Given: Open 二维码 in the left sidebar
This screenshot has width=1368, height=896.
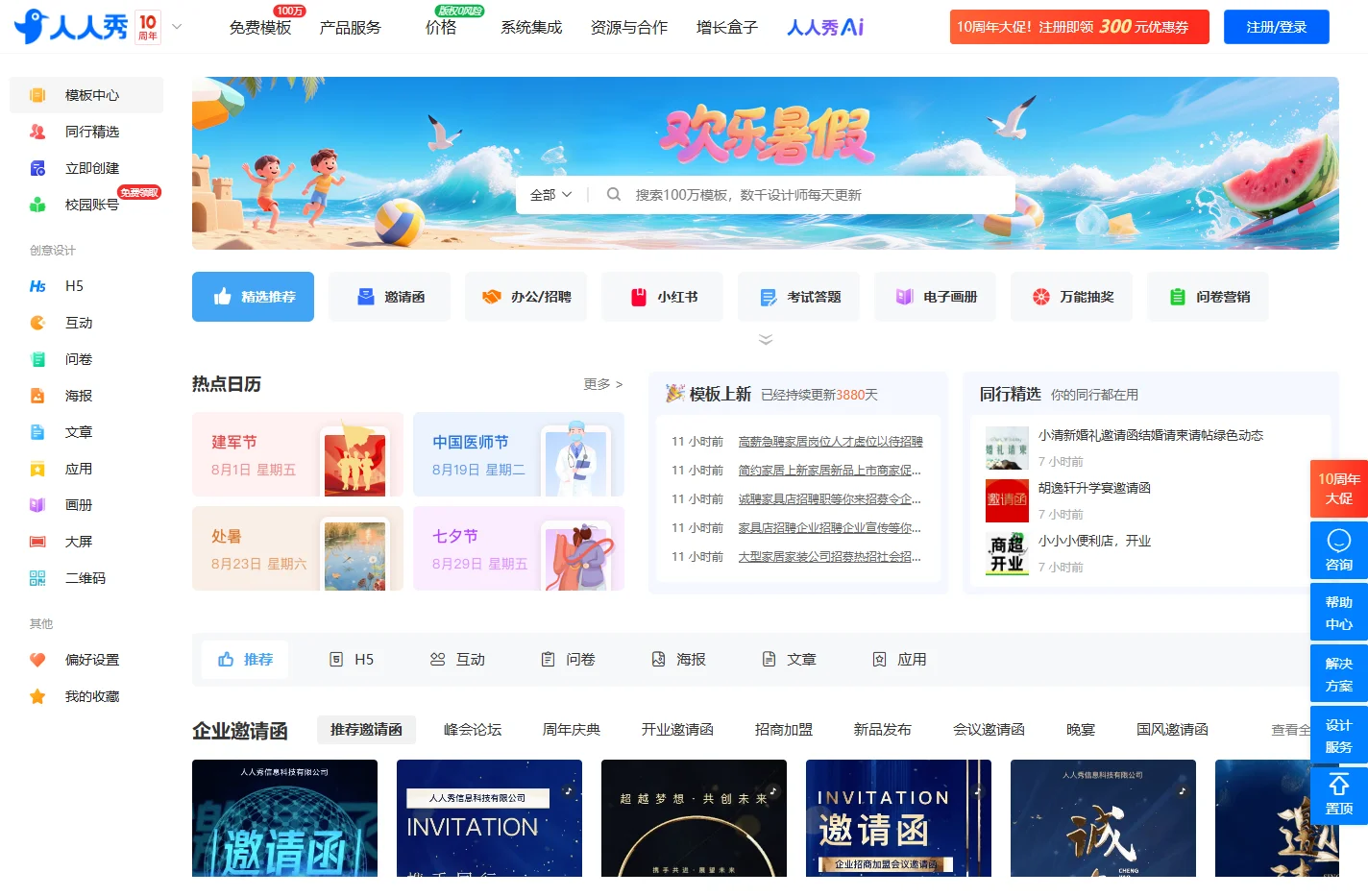Looking at the screenshot, I should pyautogui.click(x=86, y=578).
